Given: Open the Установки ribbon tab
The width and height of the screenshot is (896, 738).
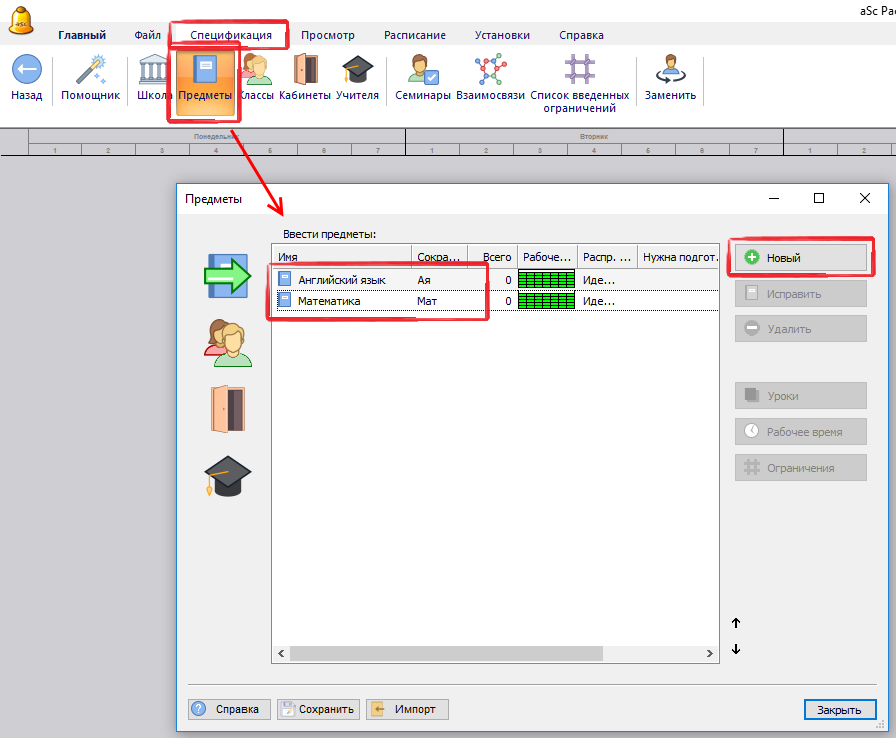Looking at the screenshot, I should tap(502, 35).
